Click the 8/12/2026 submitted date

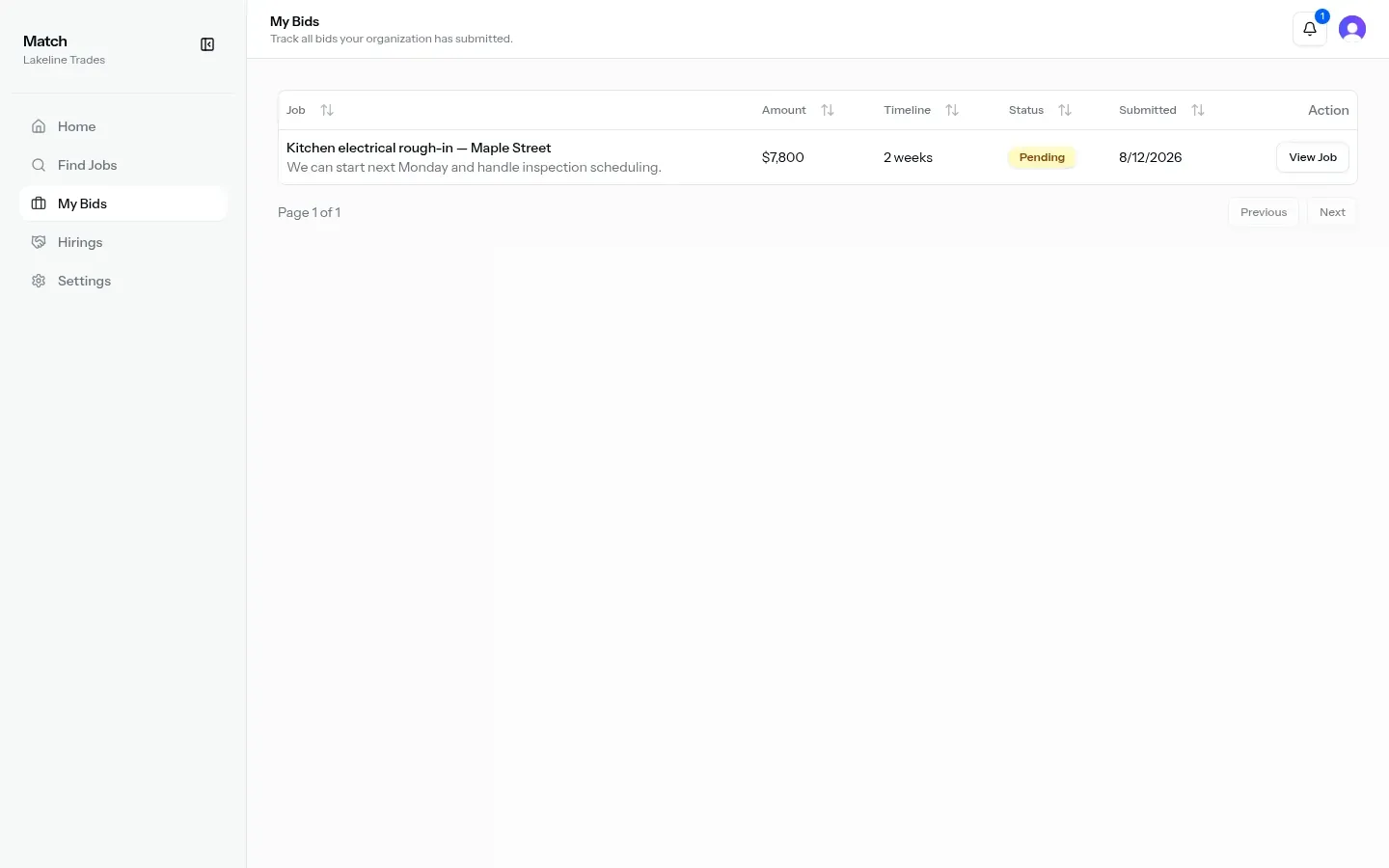click(x=1150, y=157)
